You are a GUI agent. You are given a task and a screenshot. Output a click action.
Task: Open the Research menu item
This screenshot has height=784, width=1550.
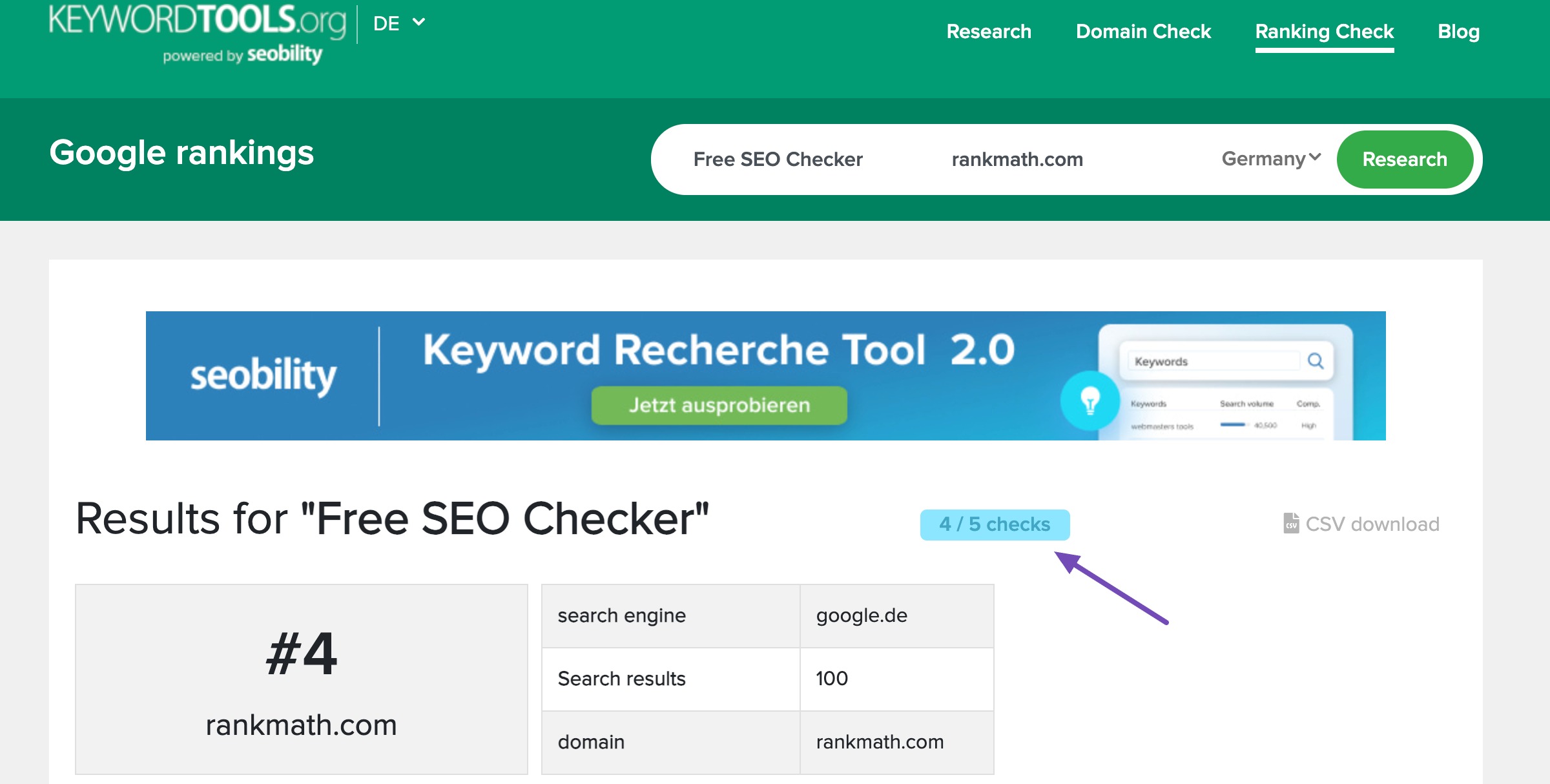(x=989, y=31)
